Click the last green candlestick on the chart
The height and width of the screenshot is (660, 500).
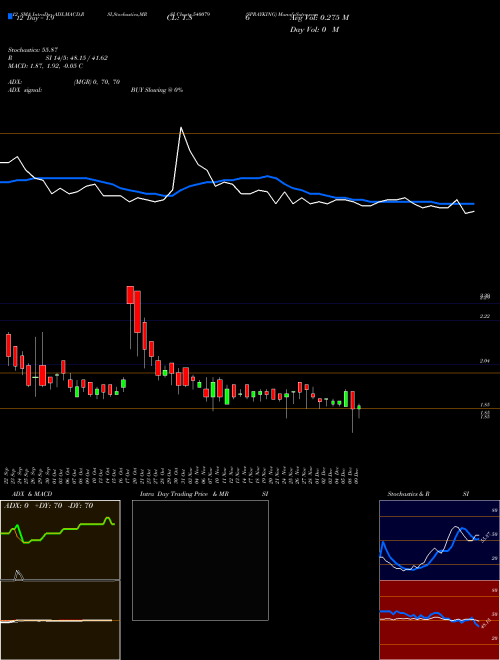[x=359, y=407]
